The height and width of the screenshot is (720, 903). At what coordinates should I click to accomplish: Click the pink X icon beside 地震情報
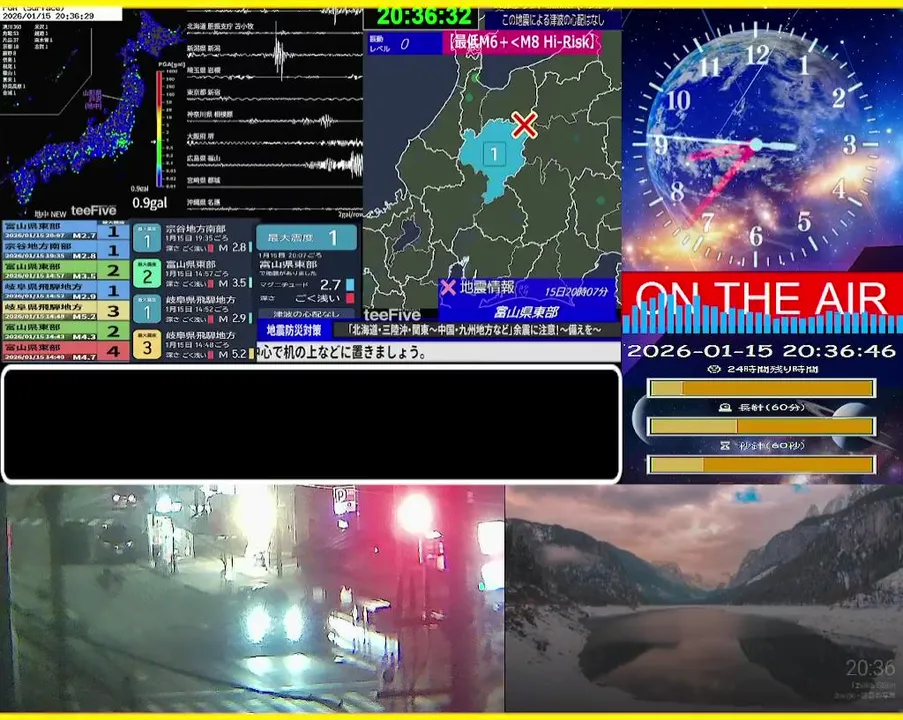click(448, 287)
